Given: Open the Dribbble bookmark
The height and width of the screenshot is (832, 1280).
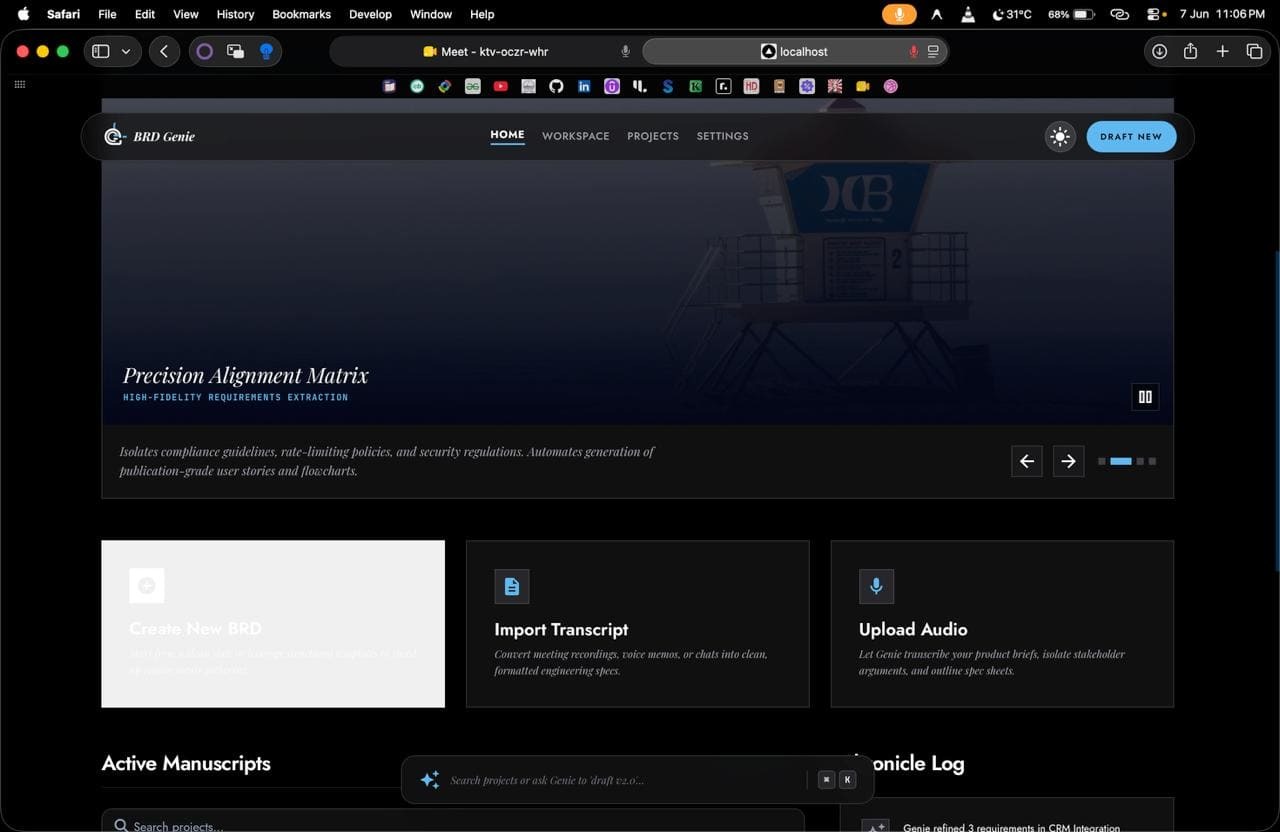Looking at the screenshot, I should (x=890, y=86).
